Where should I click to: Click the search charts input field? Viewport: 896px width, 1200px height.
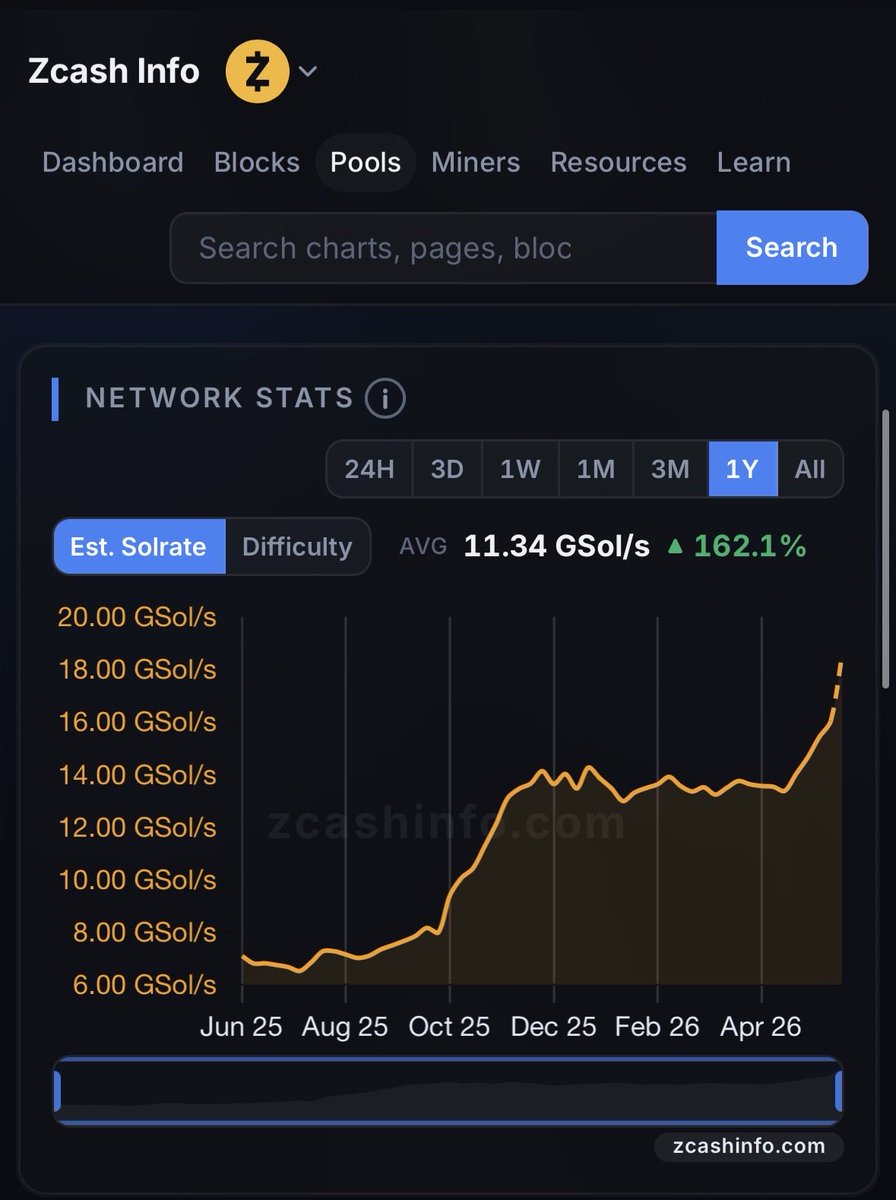444,248
